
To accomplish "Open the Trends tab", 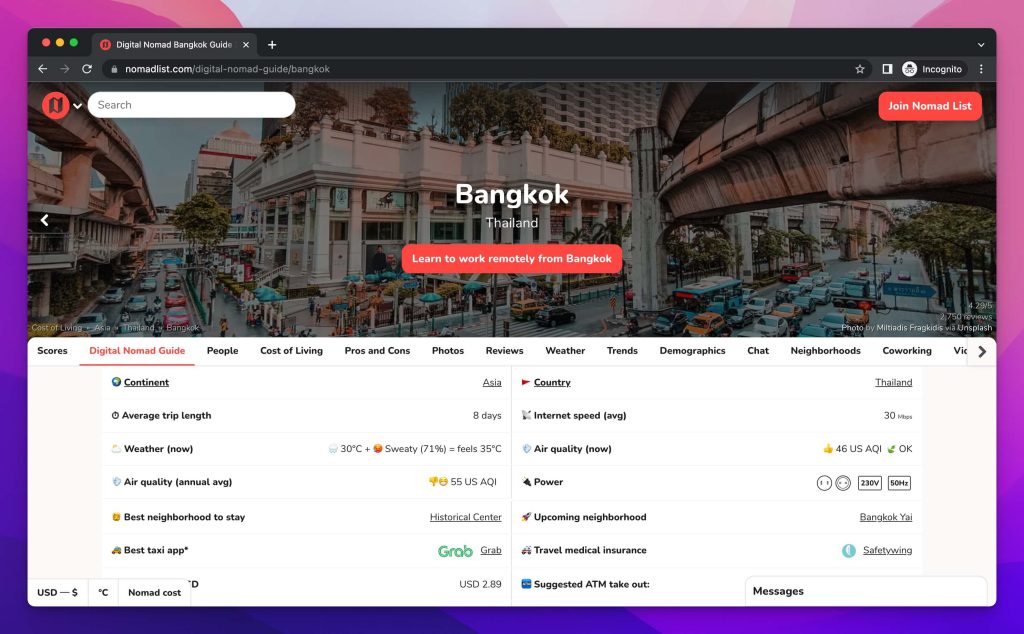I will pos(622,351).
